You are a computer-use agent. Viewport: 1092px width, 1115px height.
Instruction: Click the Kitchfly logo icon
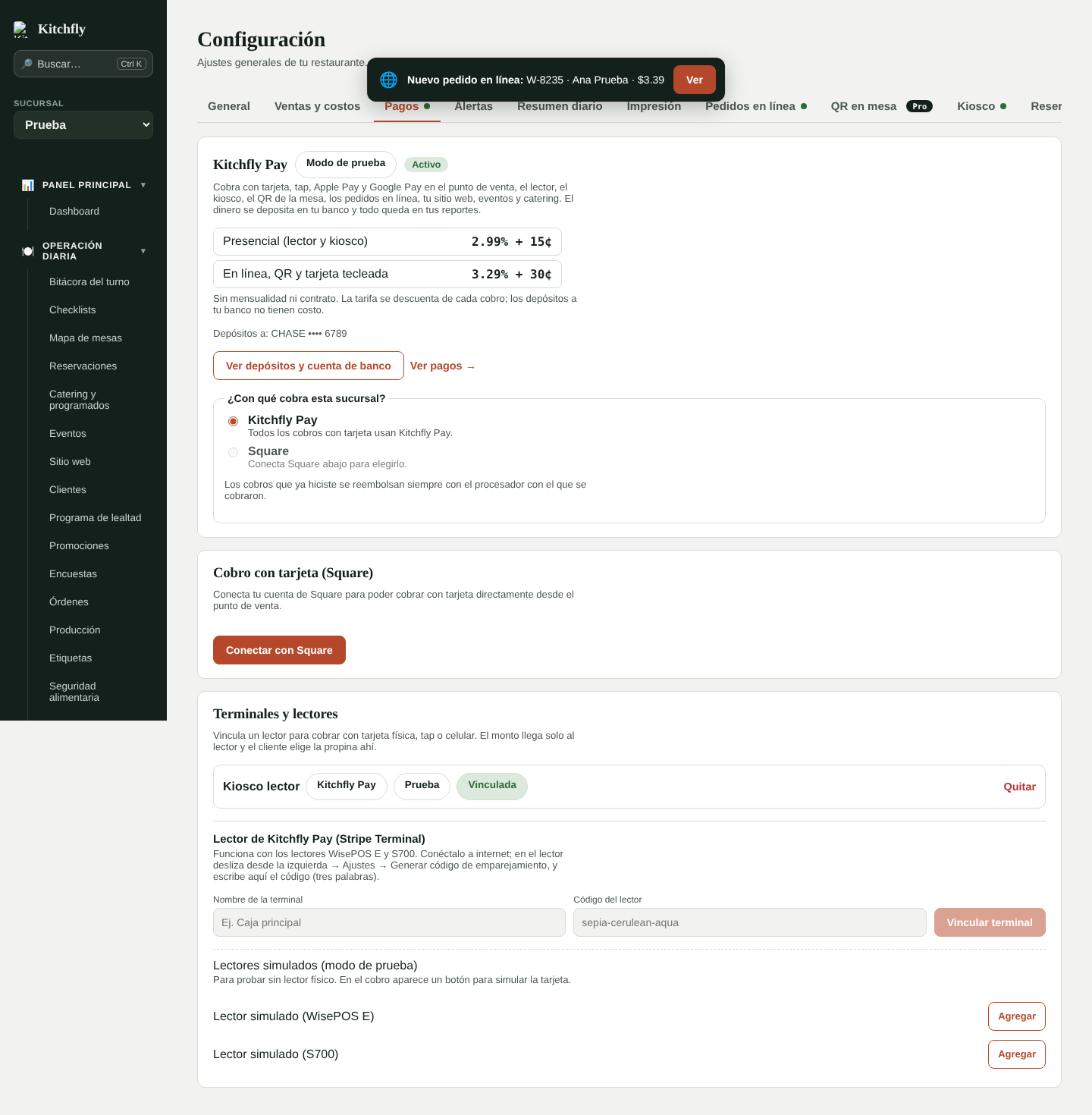tap(20, 30)
